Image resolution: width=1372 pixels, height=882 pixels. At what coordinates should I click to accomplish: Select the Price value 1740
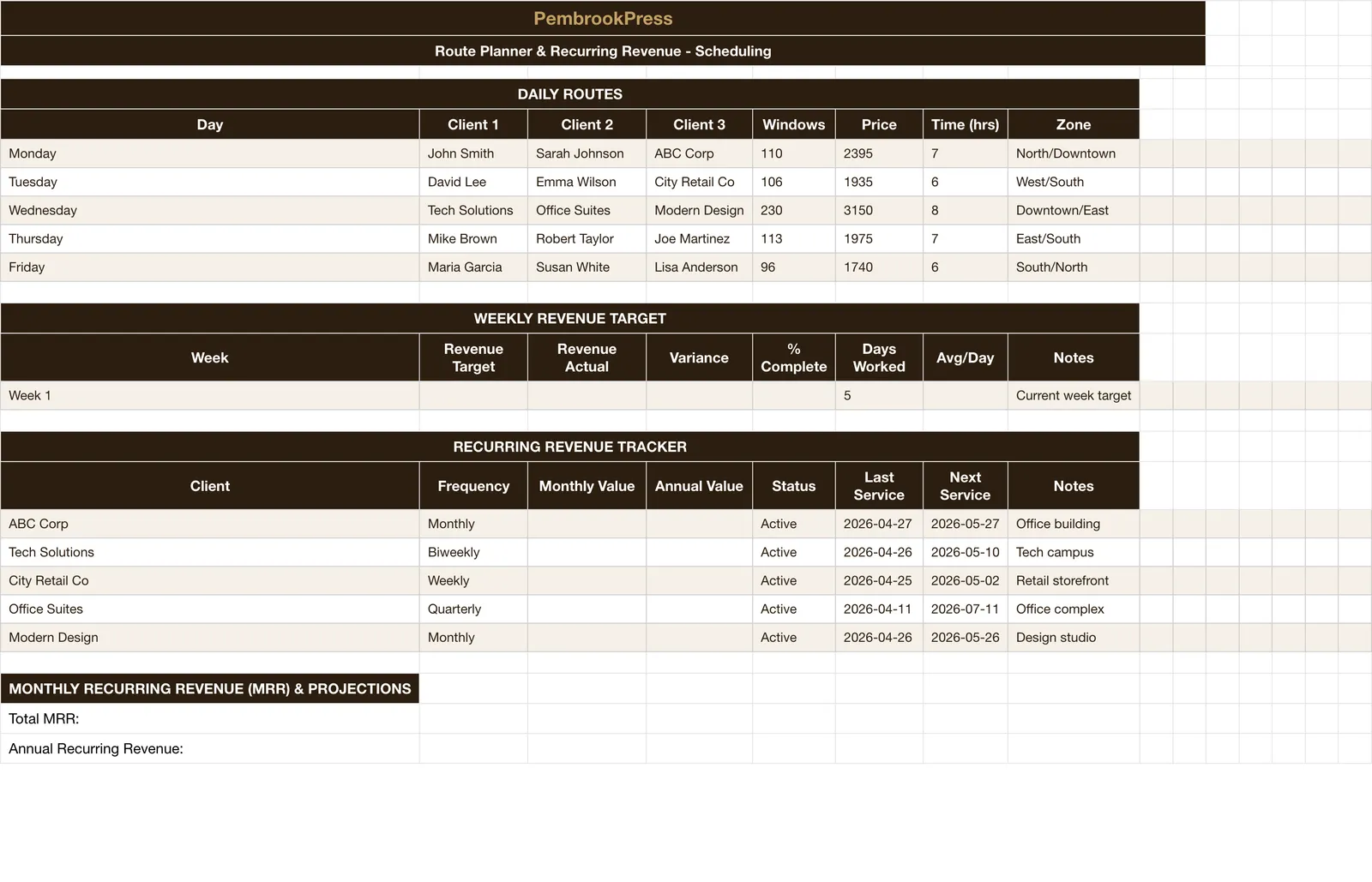(x=879, y=267)
